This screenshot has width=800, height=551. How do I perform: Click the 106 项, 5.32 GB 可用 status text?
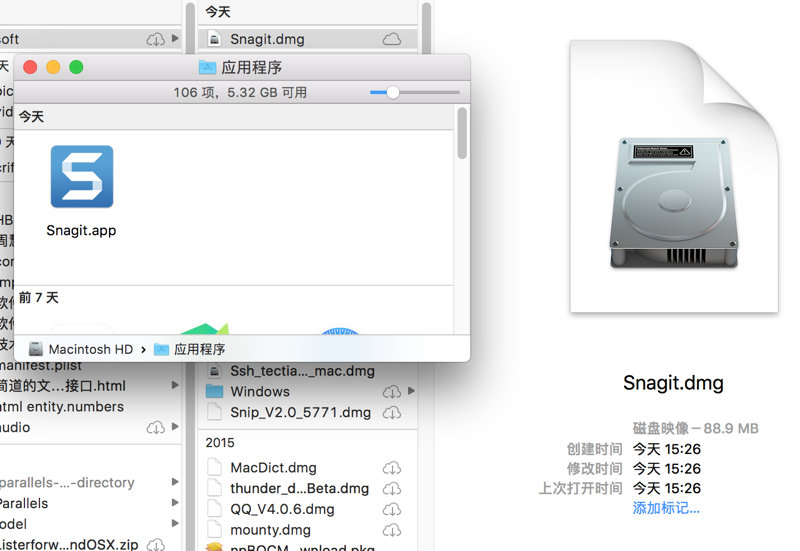240,92
